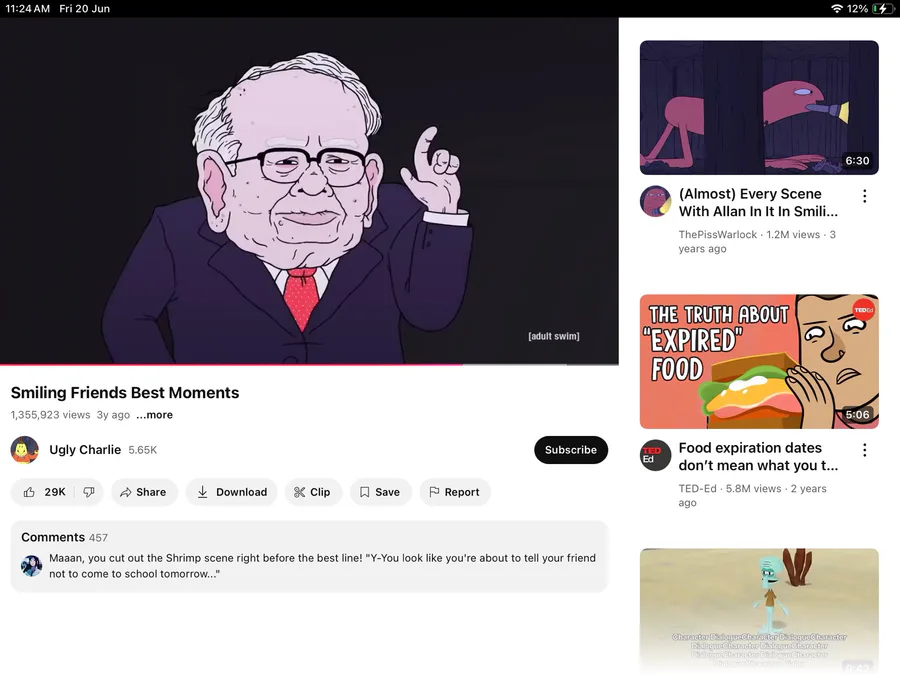Viewport: 900px width, 675px height.
Task: Expand the Comments section
Action: [x=309, y=556]
